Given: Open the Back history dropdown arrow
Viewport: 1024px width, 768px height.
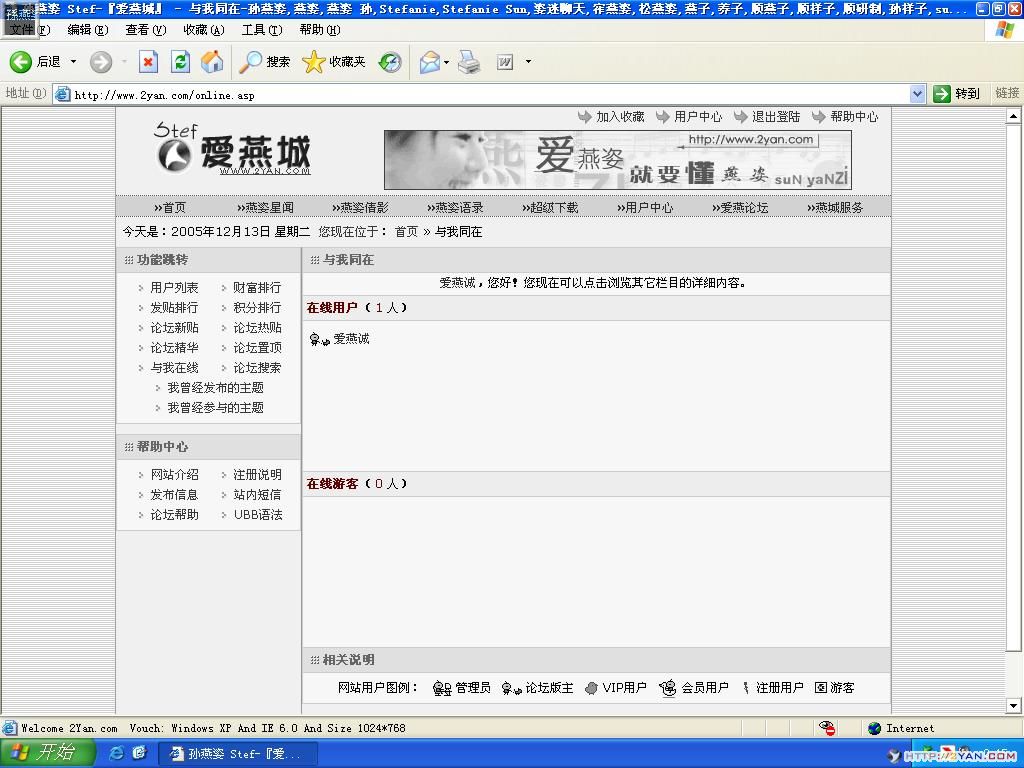Looking at the screenshot, I should 73,62.
